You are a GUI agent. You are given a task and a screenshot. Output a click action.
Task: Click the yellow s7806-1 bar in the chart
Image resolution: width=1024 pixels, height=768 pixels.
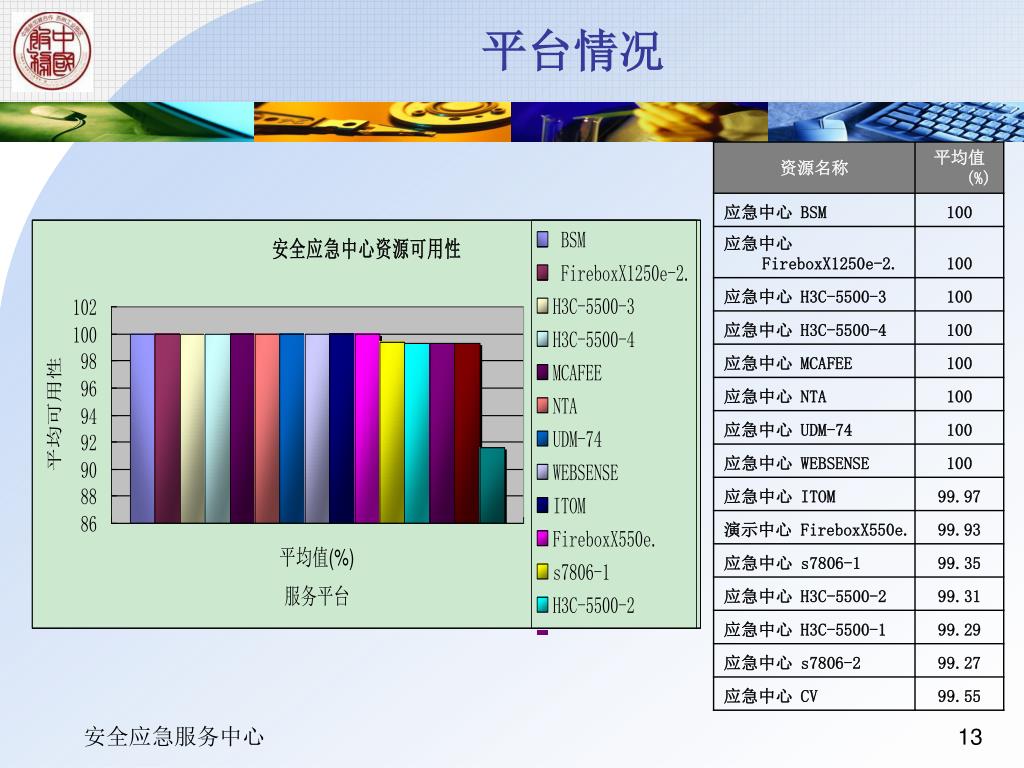click(392, 432)
